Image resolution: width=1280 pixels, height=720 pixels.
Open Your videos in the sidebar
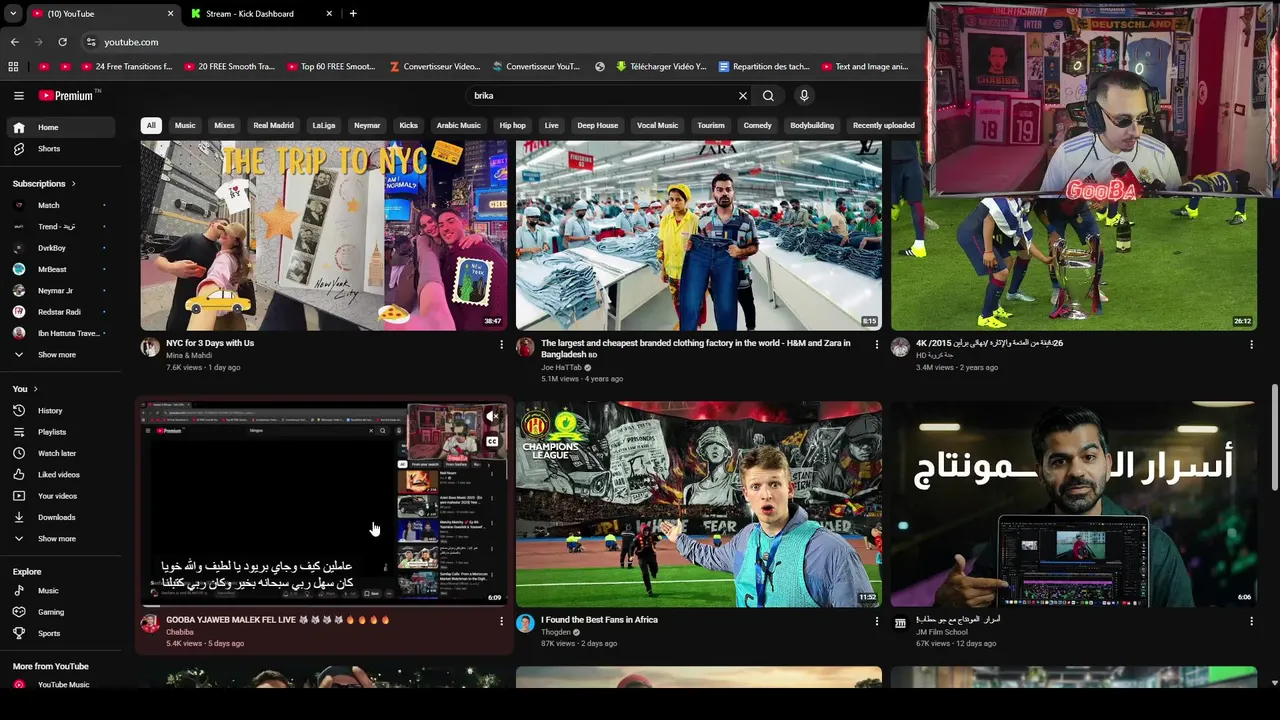(59, 496)
